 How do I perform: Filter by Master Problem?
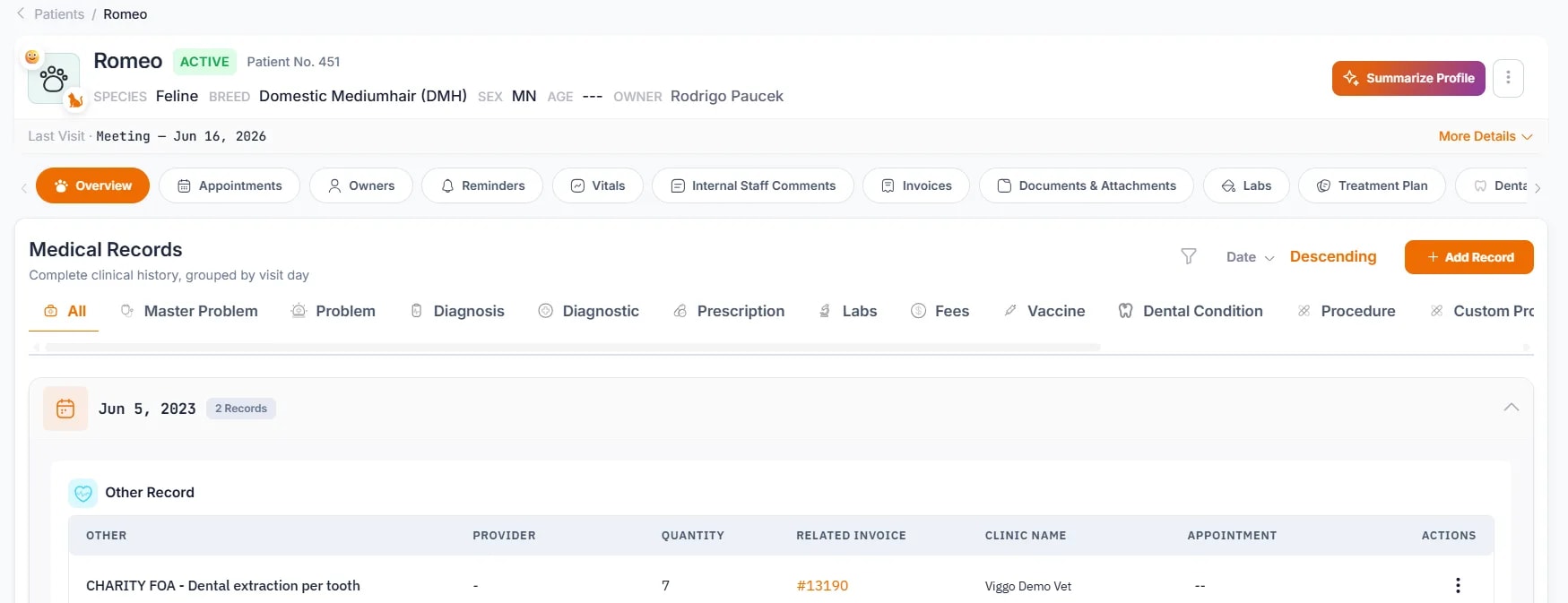pyautogui.click(x=189, y=311)
